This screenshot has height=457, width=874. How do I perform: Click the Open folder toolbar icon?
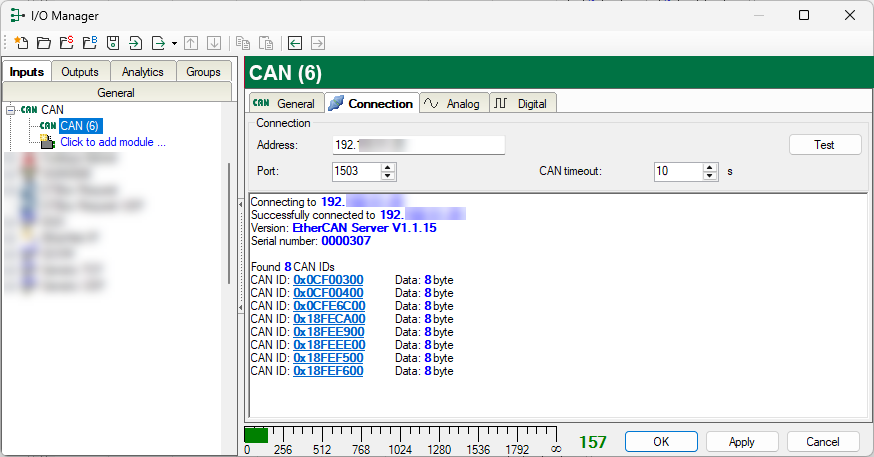[44, 43]
